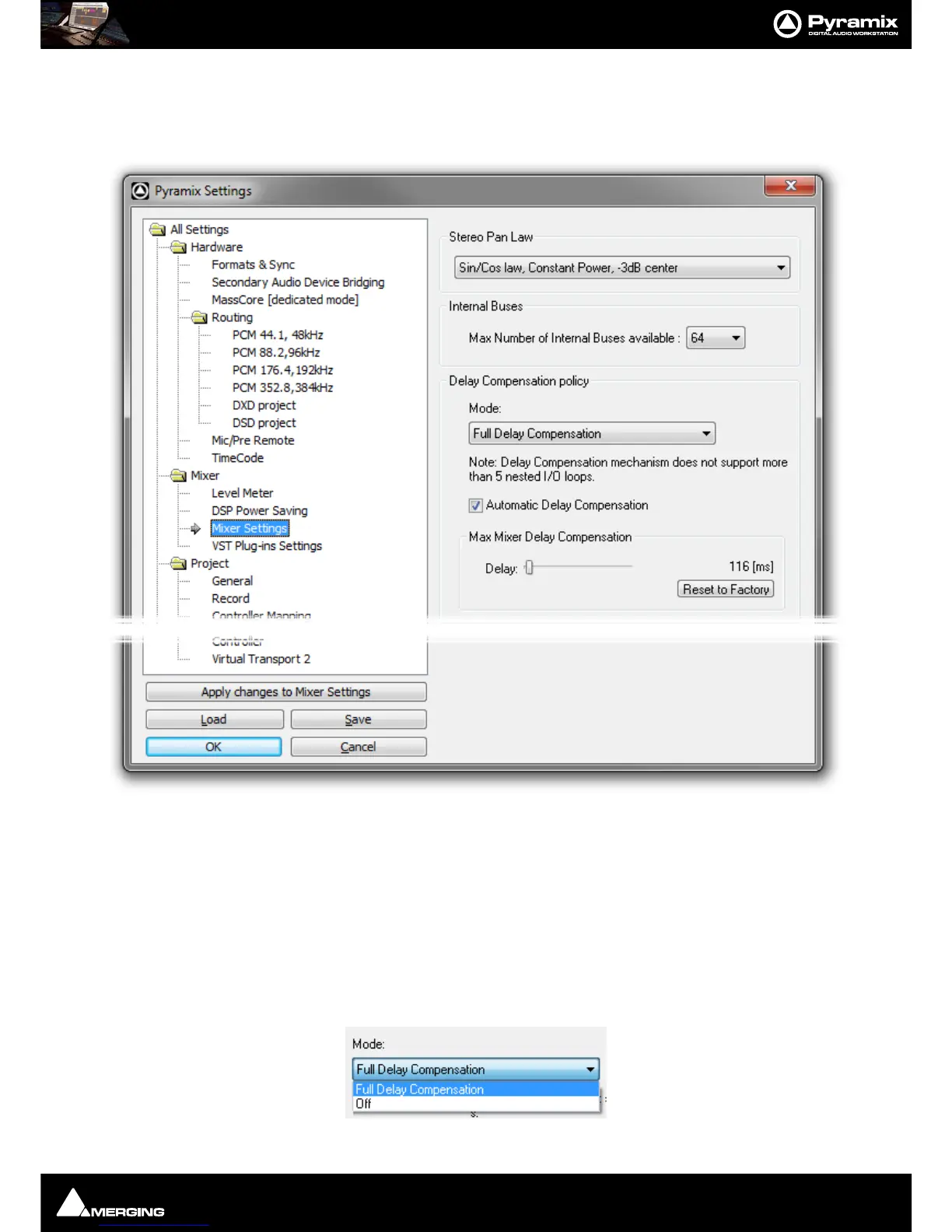This screenshot has height=1232, width=952.
Task: Select PCM 44.1, 48kHz routing
Action: coord(278,334)
